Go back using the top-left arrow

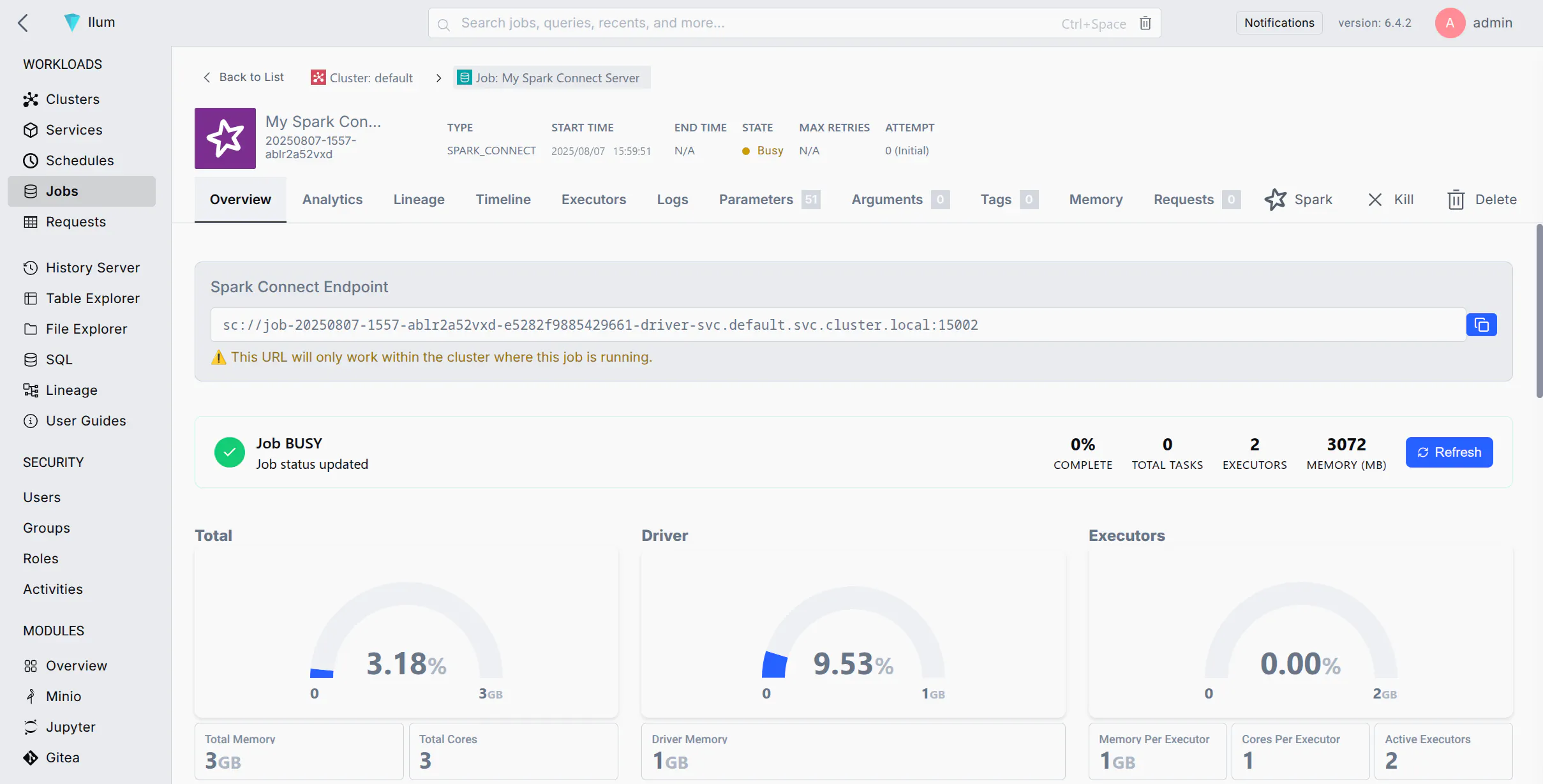click(24, 22)
